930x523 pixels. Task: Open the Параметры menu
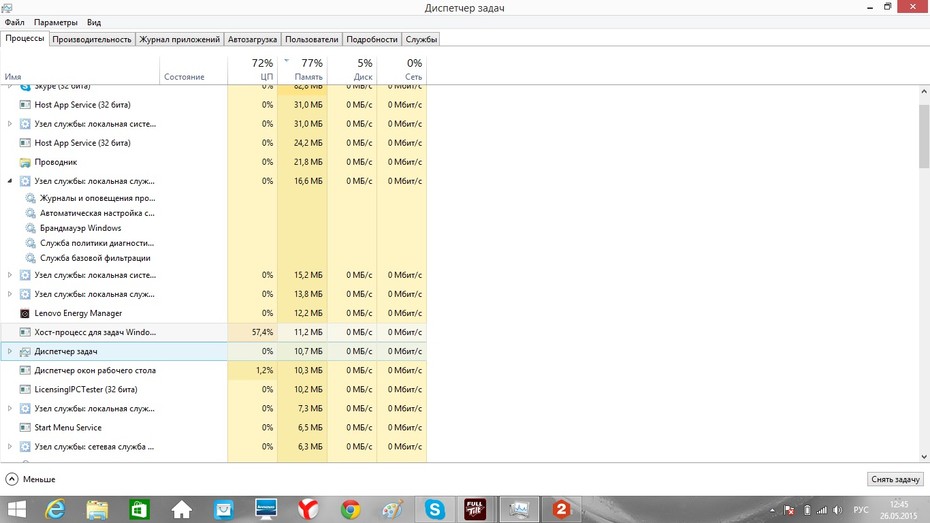pyautogui.click(x=56, y=22)
